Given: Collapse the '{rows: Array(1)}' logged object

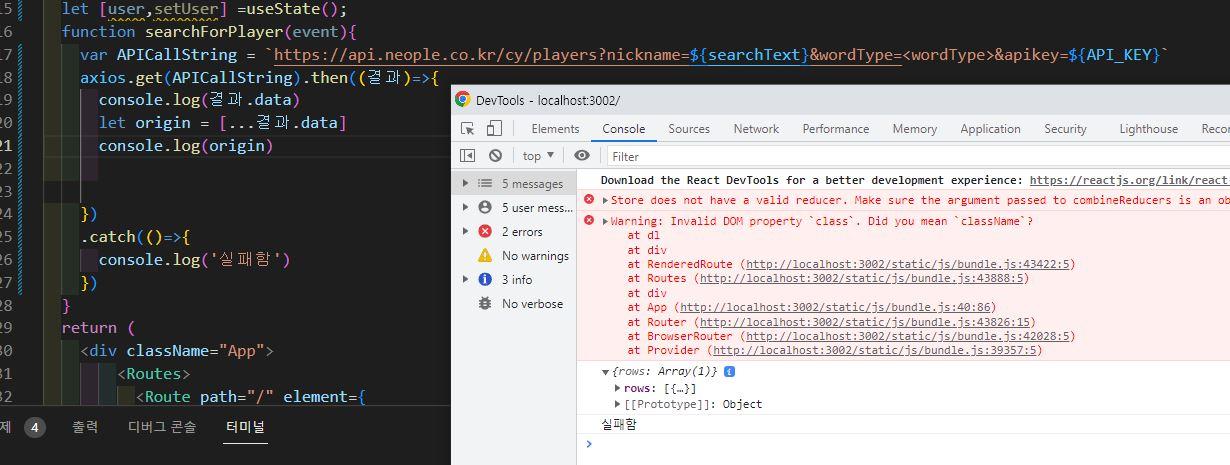Looking at the screenshot, I should pos(605,372).
